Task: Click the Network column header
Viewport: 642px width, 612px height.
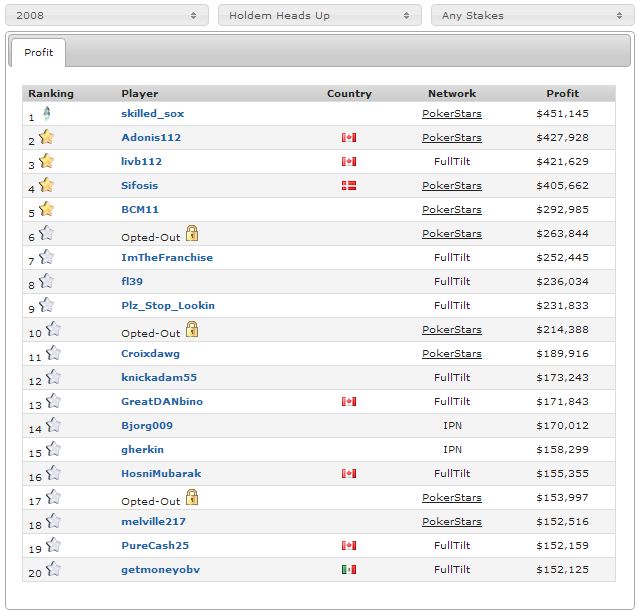Action: 452,94
